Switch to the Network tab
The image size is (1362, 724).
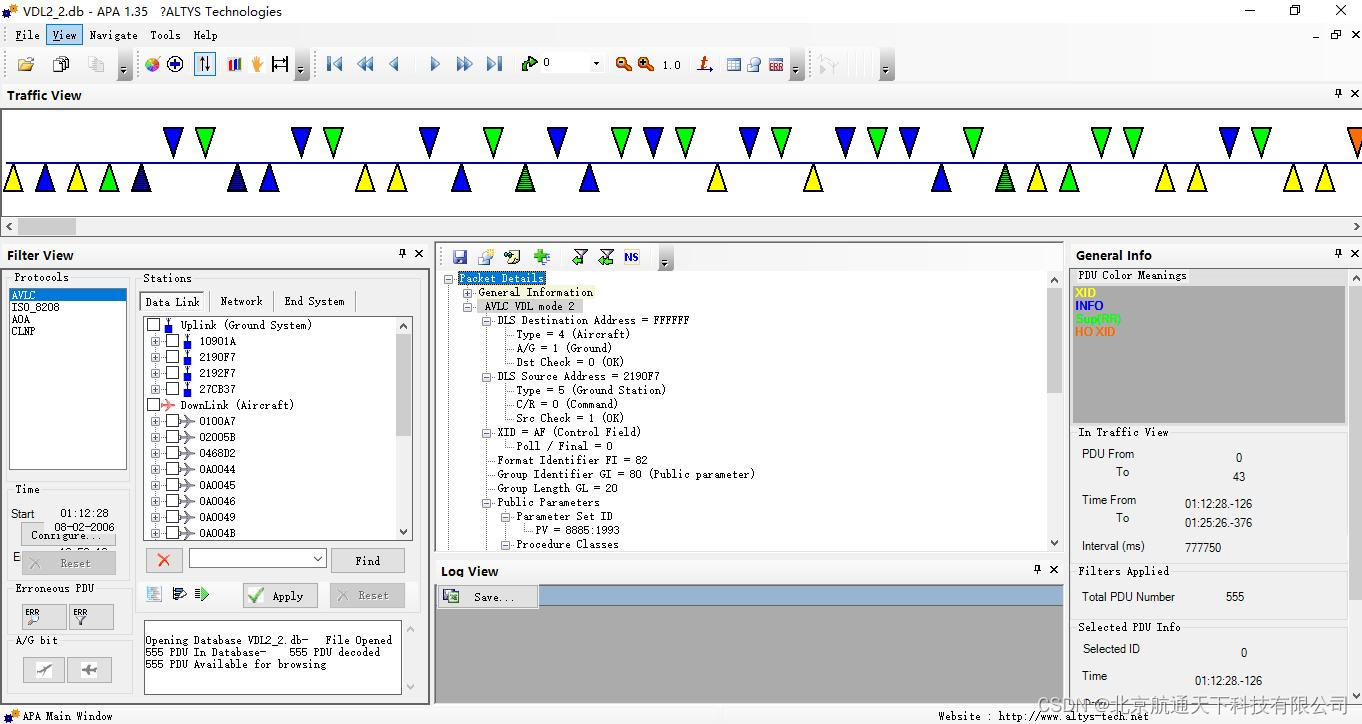[x=241, y=301]
